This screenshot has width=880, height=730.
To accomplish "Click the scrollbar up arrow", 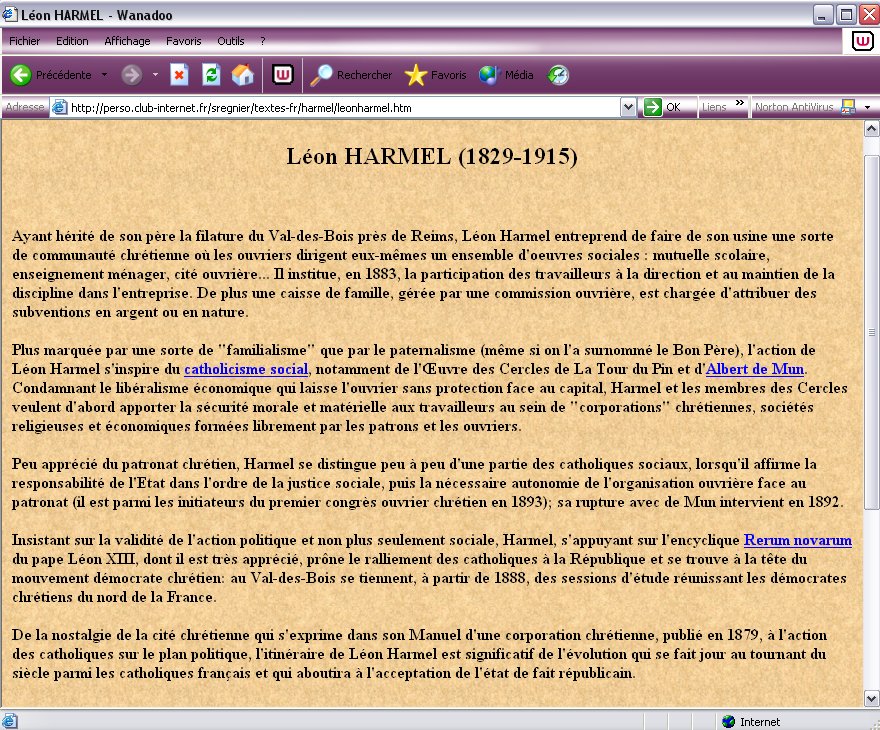I will pyautogui.click(x=872, y=130).
